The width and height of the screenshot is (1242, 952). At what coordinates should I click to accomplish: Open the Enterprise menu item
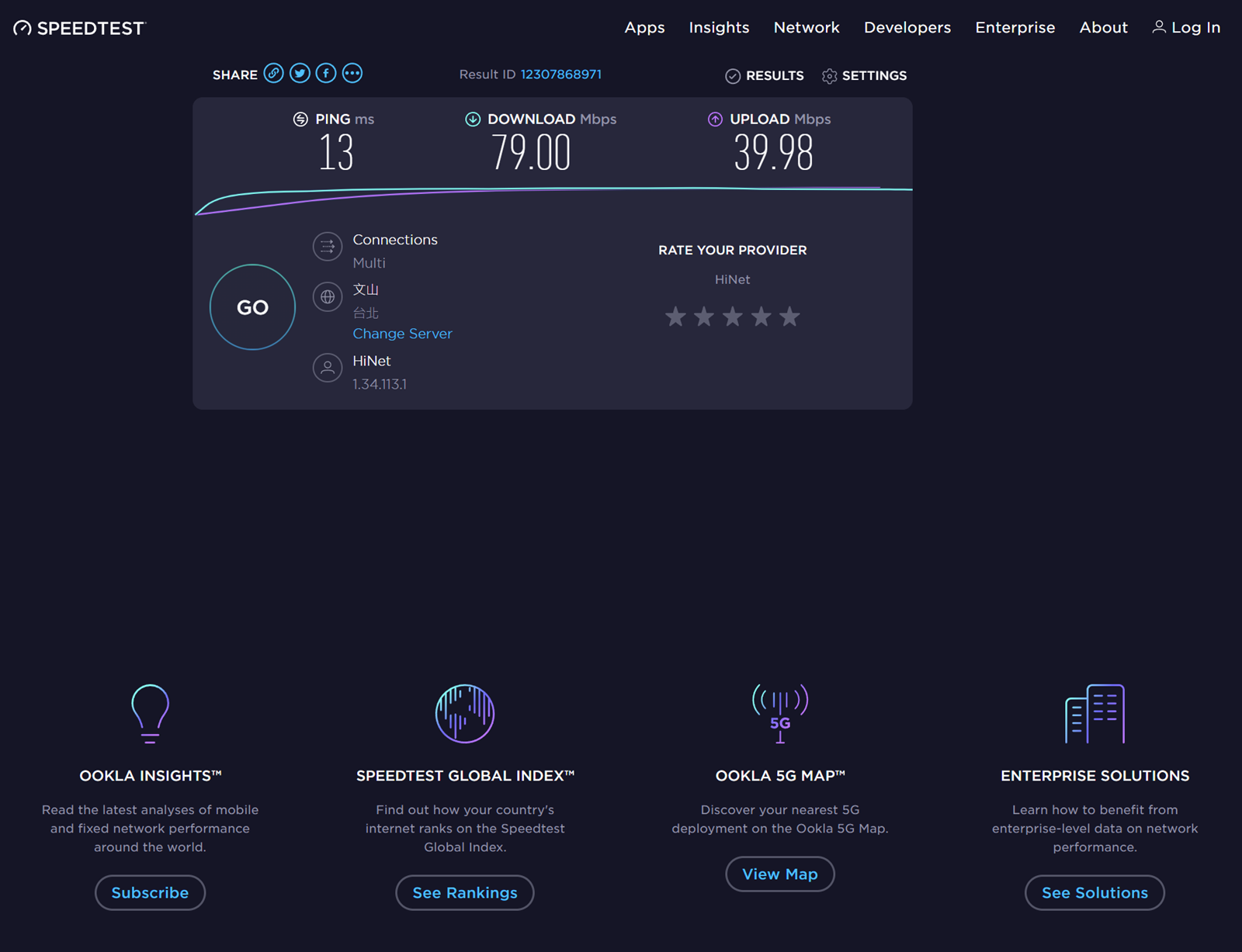click(1015, 28)
